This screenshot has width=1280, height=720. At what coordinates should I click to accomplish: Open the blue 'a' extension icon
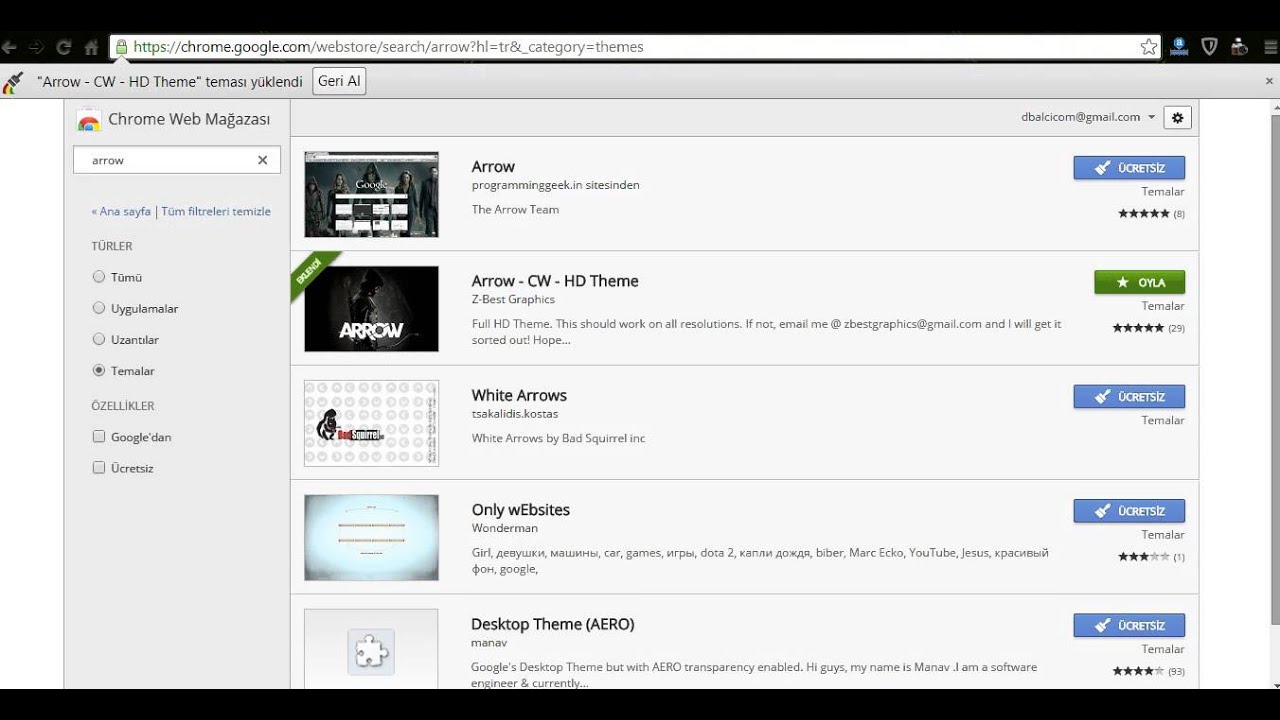click(1179, 46)
